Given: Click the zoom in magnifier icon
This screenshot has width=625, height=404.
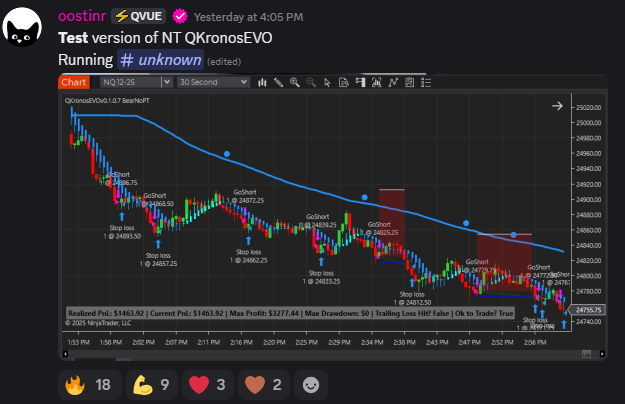Looking at the screenshot, I should click(x=295, y=83).
